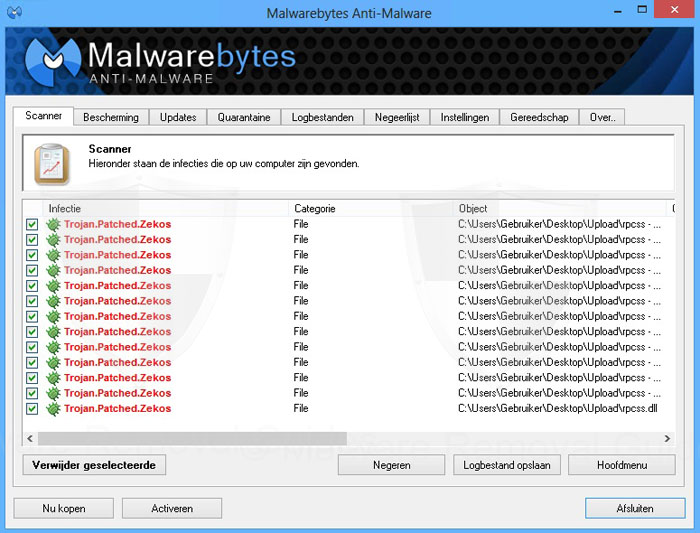Click the Activeren button
This screenshot has width=700, height=533.
[x=172, y=508]
